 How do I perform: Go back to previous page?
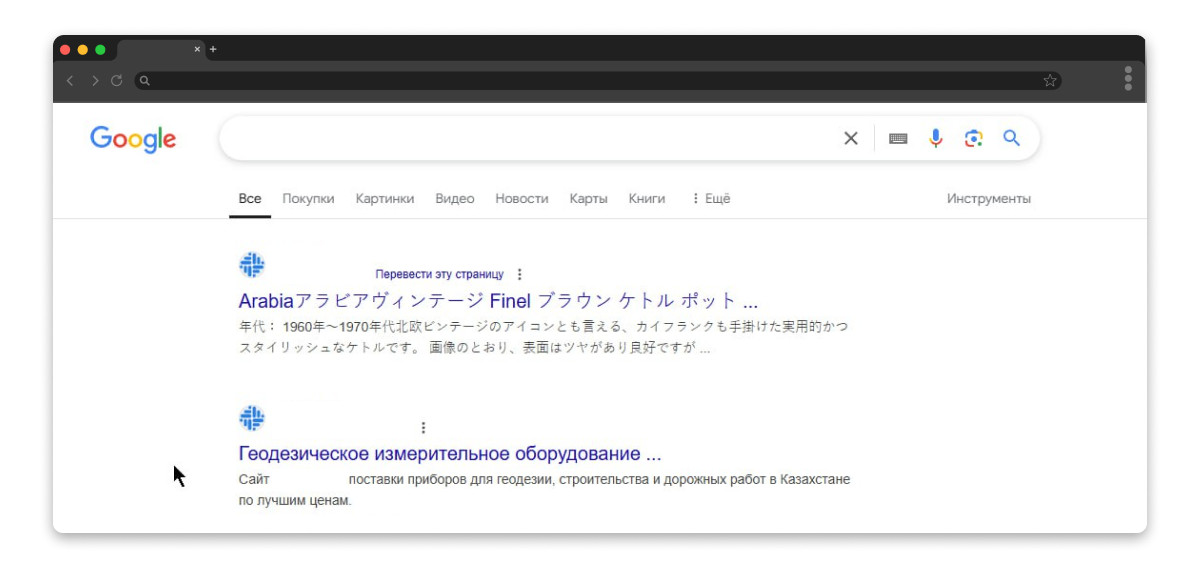70,81
